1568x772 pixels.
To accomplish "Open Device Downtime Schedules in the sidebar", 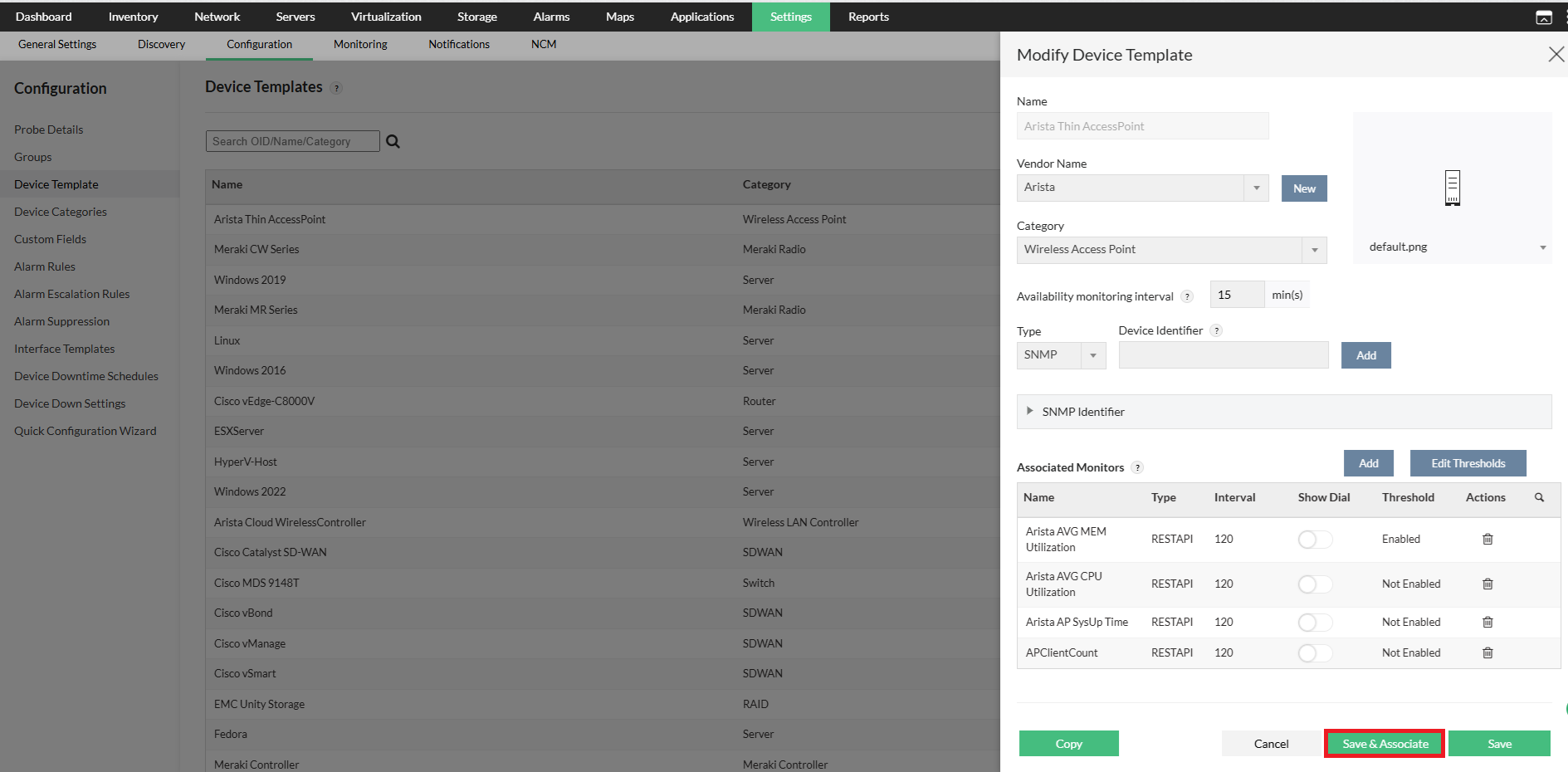I will [85, 376].
